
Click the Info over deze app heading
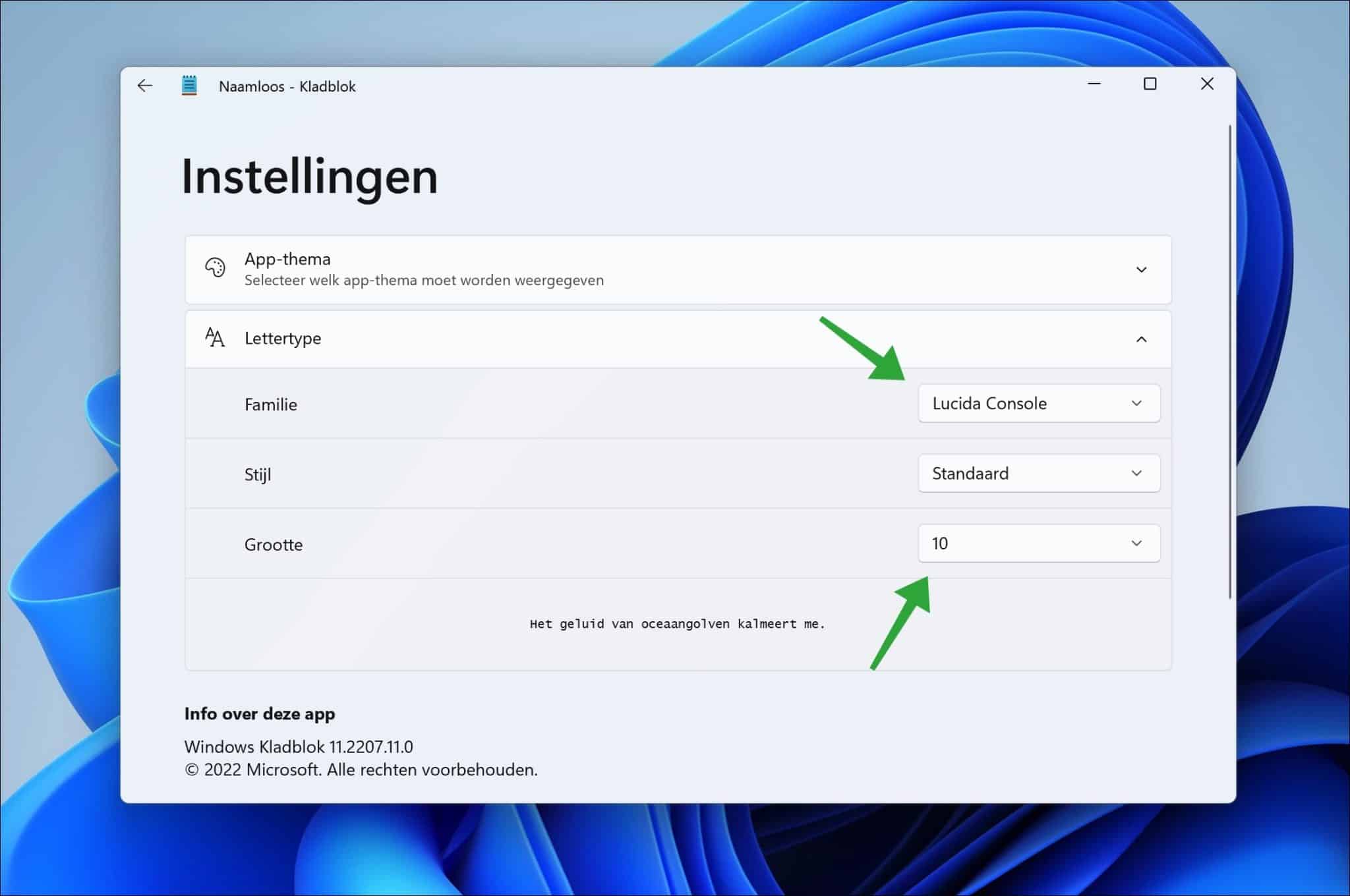click(260, 714)
